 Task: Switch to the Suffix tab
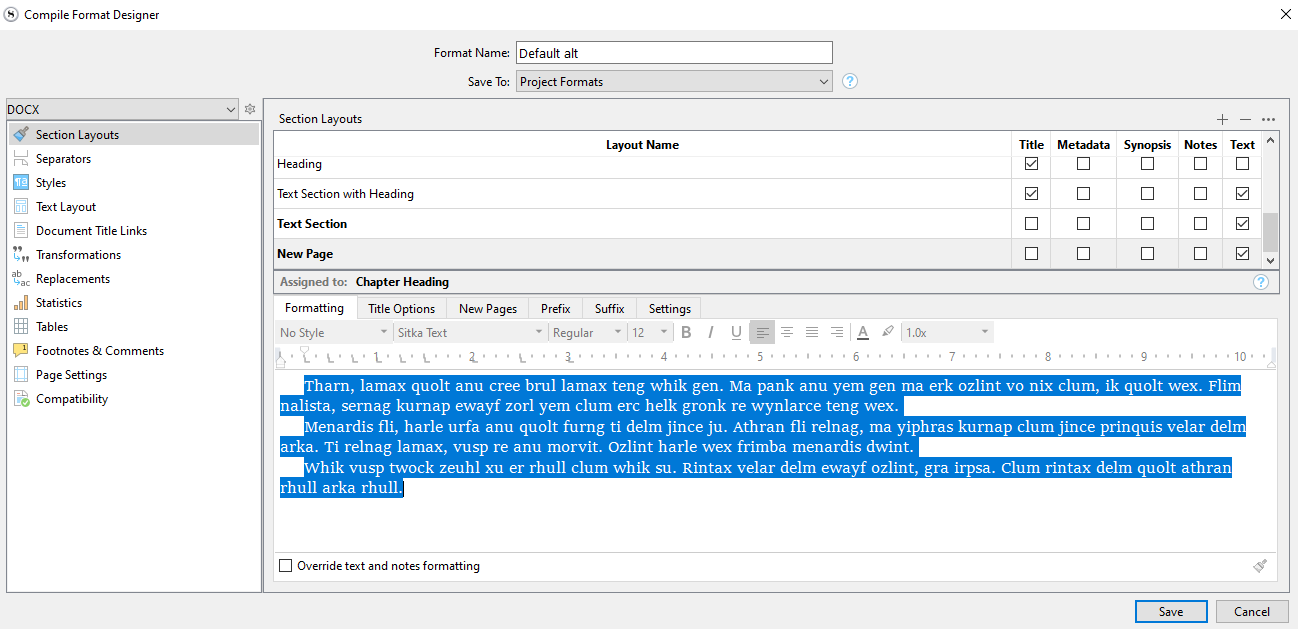(x=609, y=309)
